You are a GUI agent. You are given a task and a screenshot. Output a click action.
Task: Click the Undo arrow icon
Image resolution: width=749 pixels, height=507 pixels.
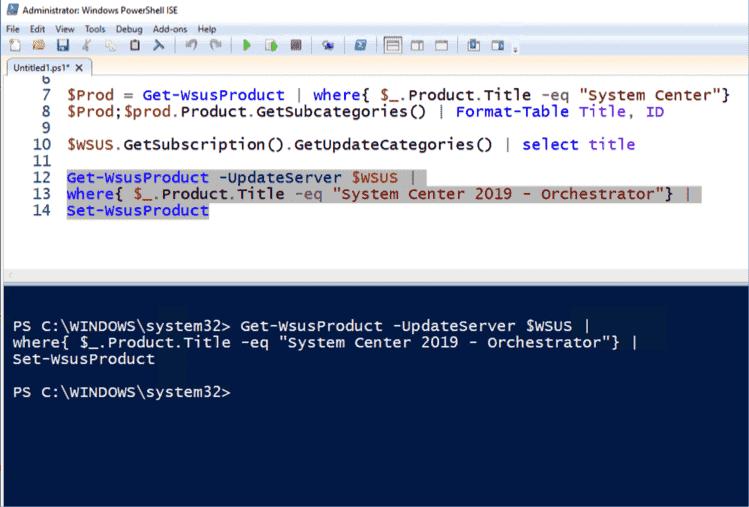click(x=192, y=45)
